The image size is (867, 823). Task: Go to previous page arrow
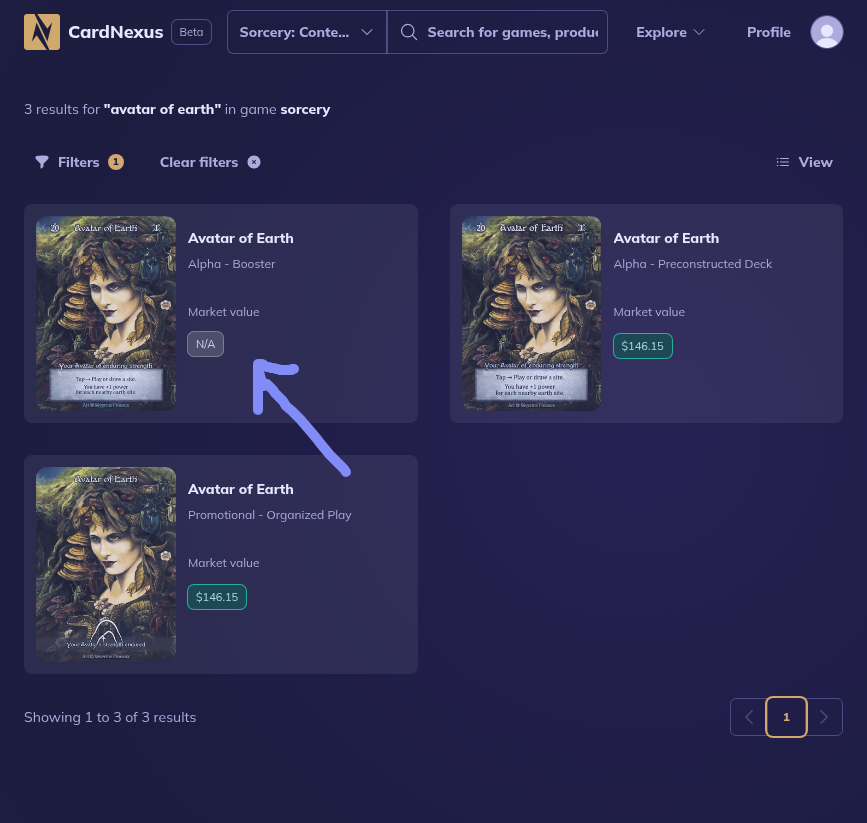[749, 717]
